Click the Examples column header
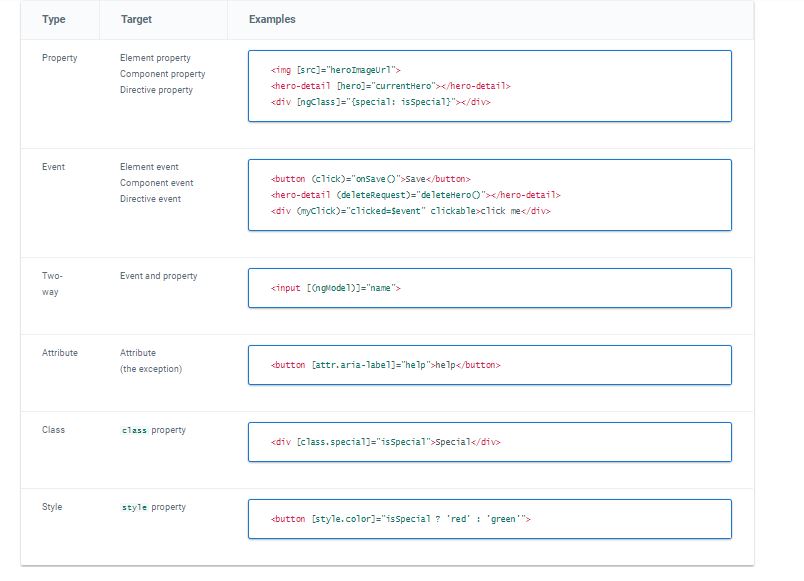The width and height of the screenshot is (804, 581). click(272, 20)
